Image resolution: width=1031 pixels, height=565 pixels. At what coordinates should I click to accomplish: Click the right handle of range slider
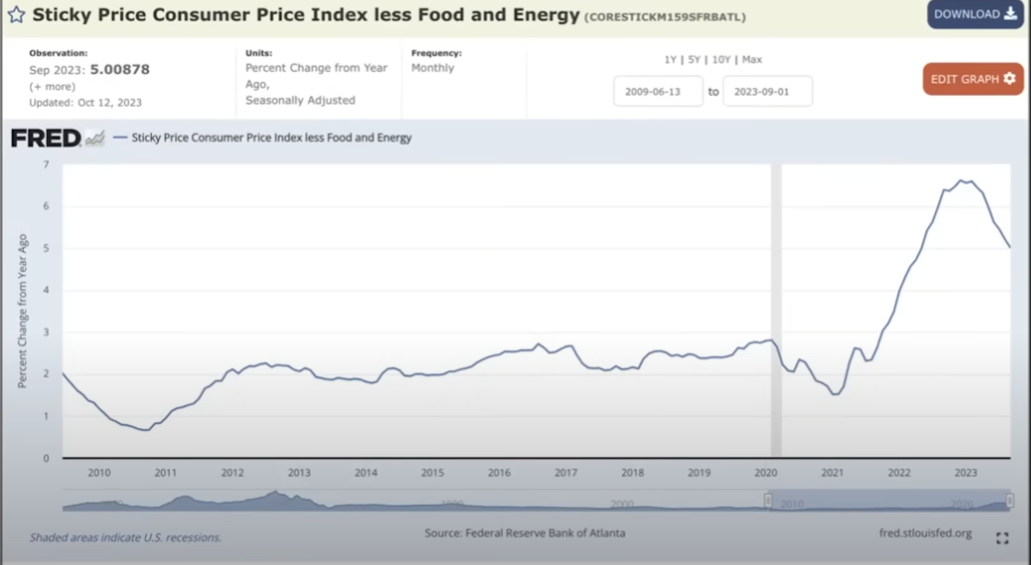[1010, 501]
